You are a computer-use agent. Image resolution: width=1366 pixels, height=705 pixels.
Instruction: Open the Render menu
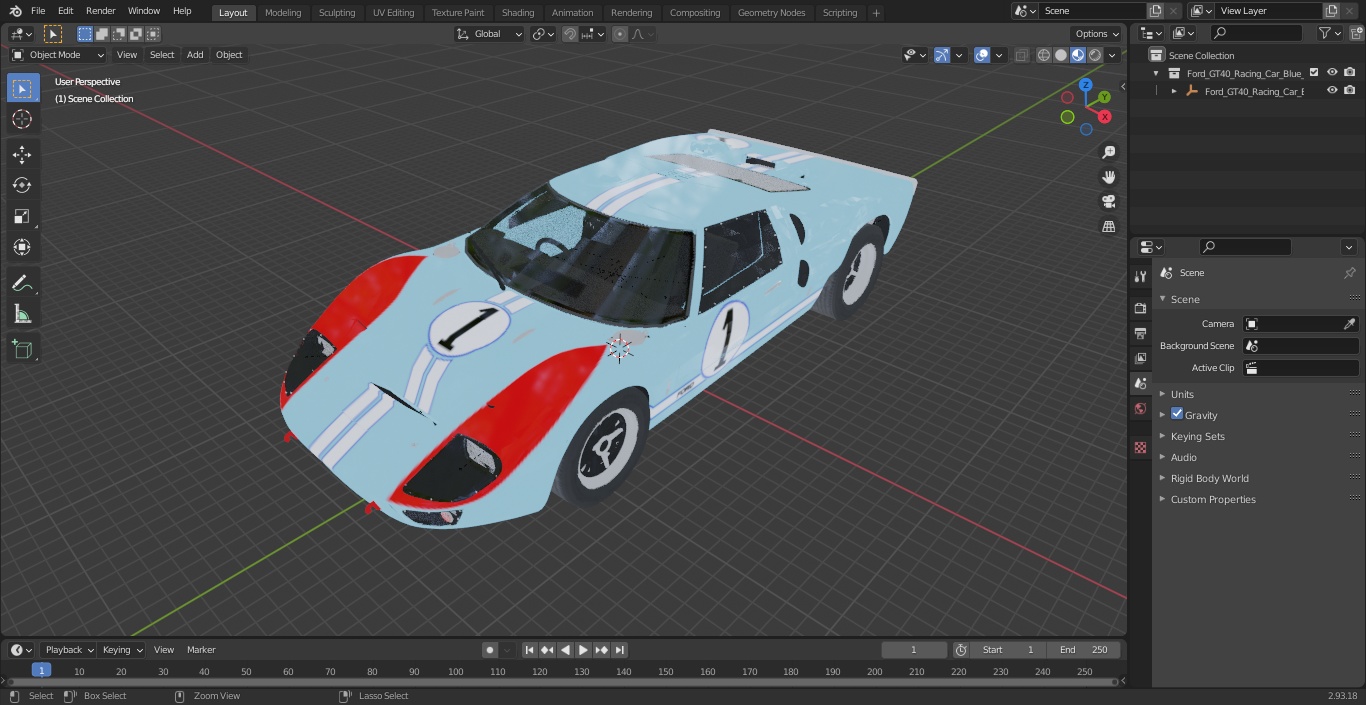100,11
